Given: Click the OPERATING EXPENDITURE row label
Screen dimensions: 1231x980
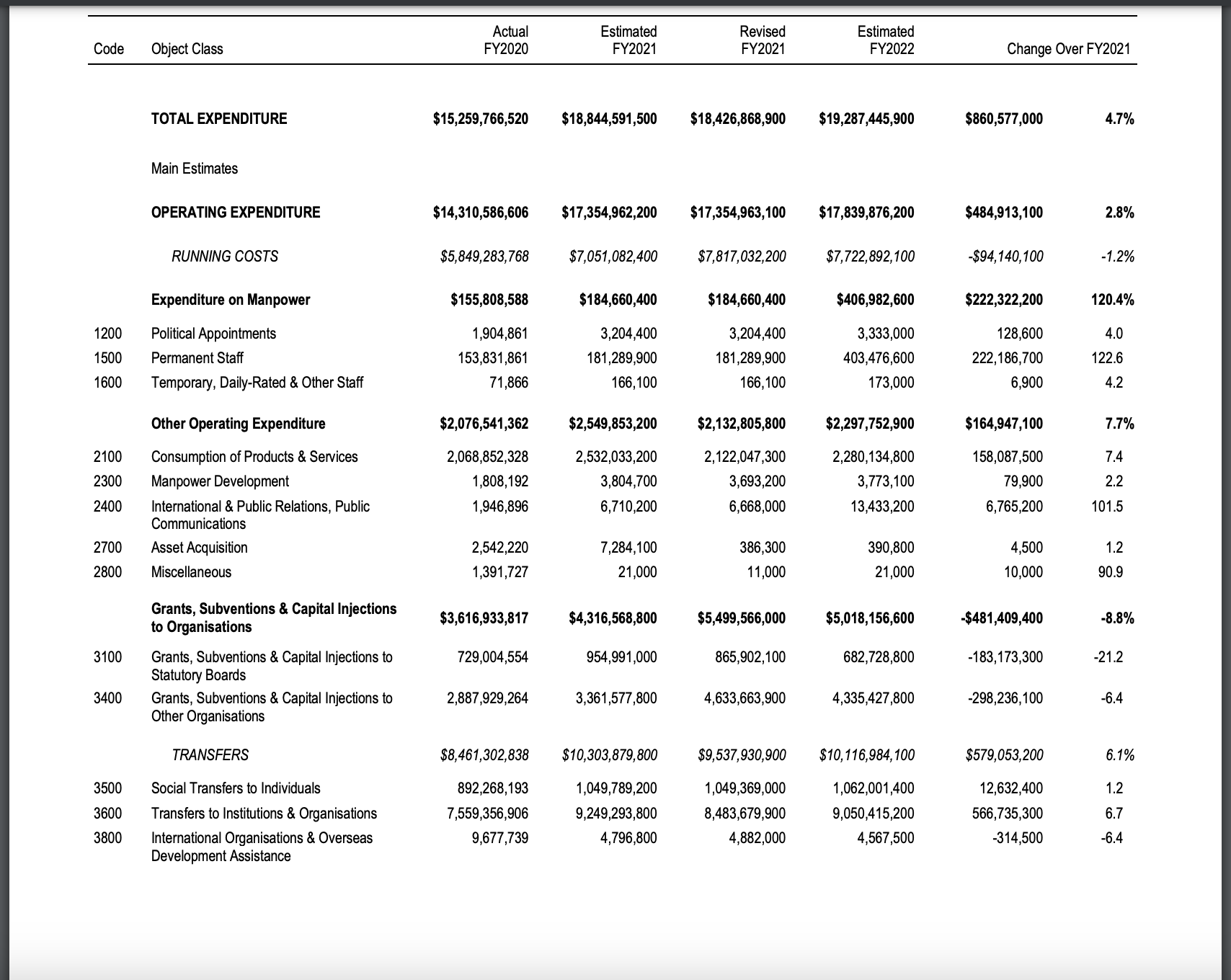Looking at the screenshot, I should tap(236, 213).
